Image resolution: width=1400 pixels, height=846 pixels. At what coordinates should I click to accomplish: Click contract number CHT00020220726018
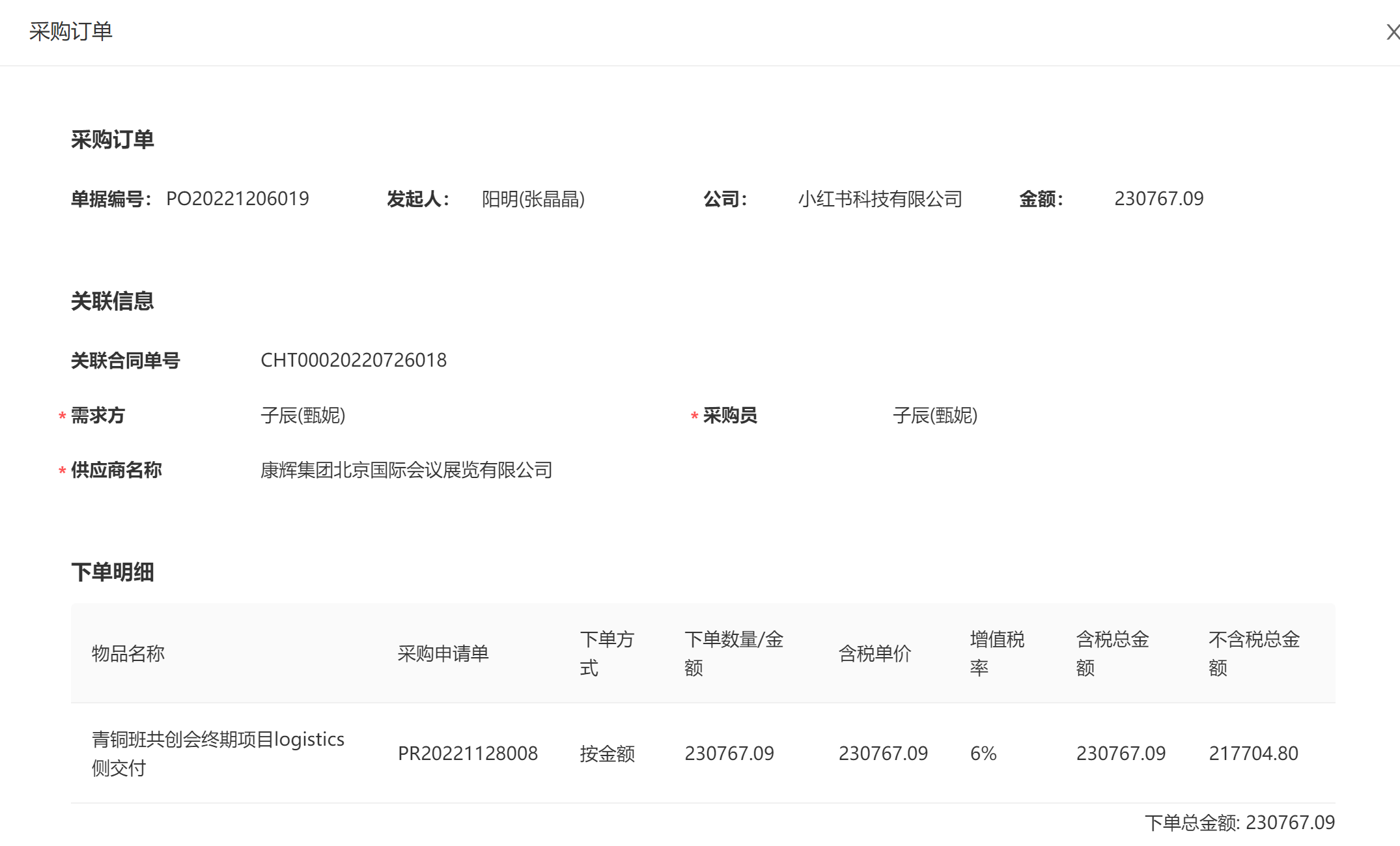pos(353,360)
